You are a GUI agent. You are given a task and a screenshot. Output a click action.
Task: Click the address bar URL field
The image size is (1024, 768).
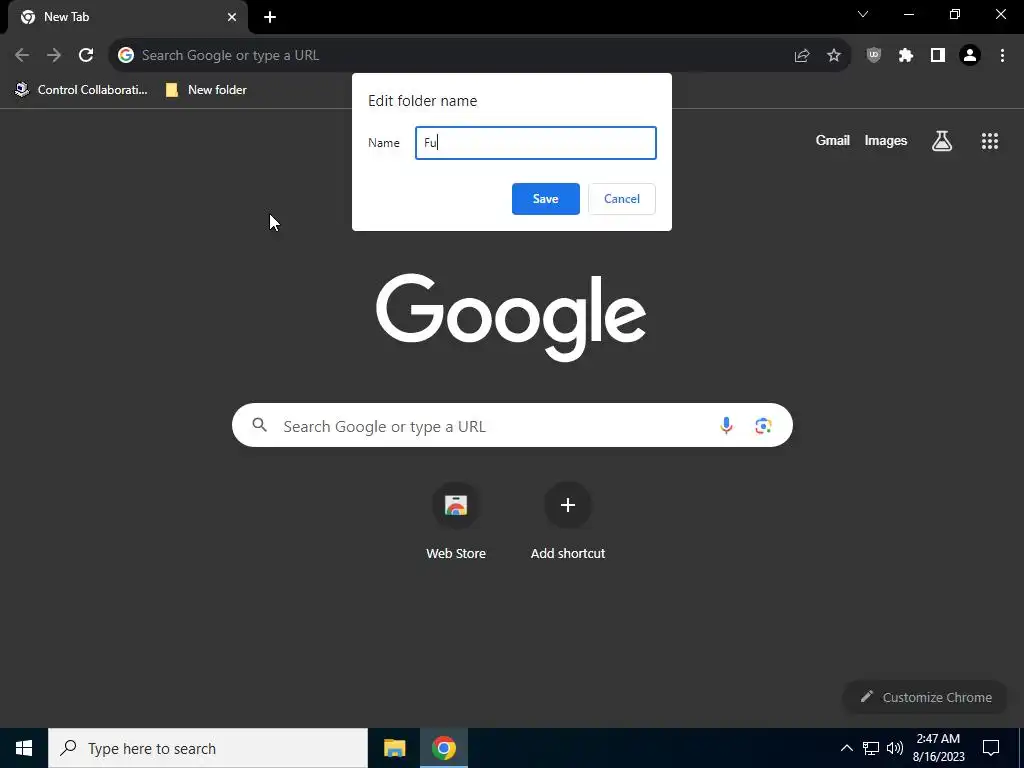click(x=457, y=56)
